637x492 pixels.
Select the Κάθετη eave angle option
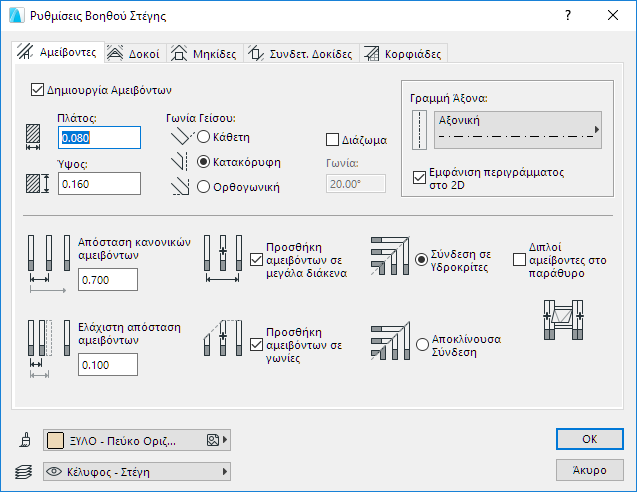(x=203, y=136)
